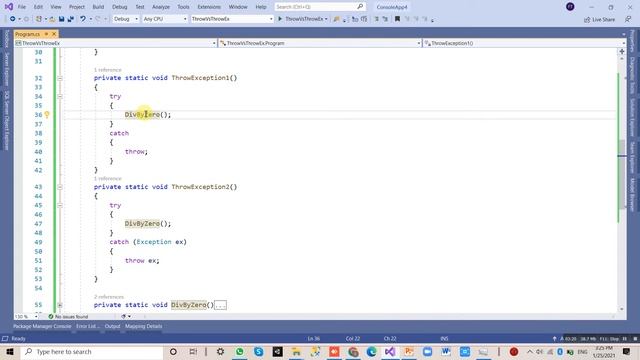Click the lightbulb quick actions icon on line 36
This screenshot has height=360, width=640.
coord(47,115)
